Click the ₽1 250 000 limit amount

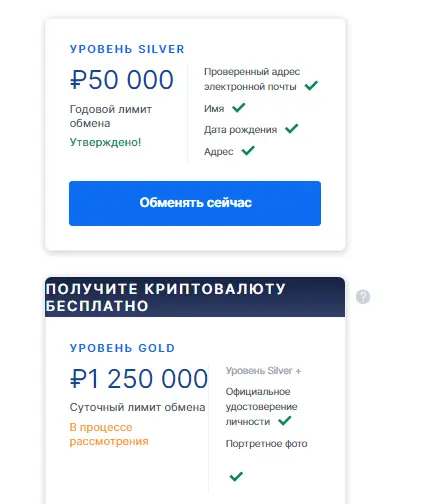coord(139,379)
